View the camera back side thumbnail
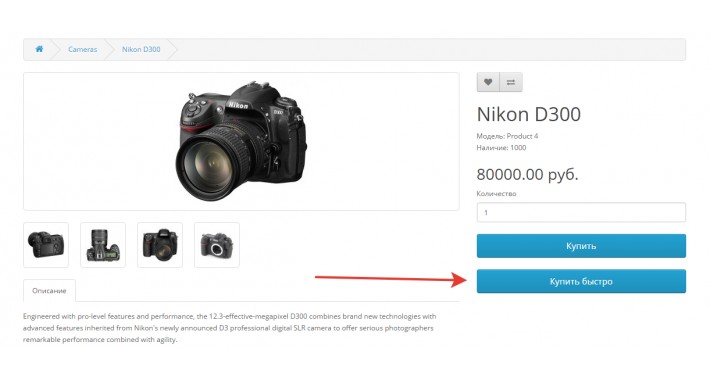The image size is (710, 380). (x=46, y=245)
